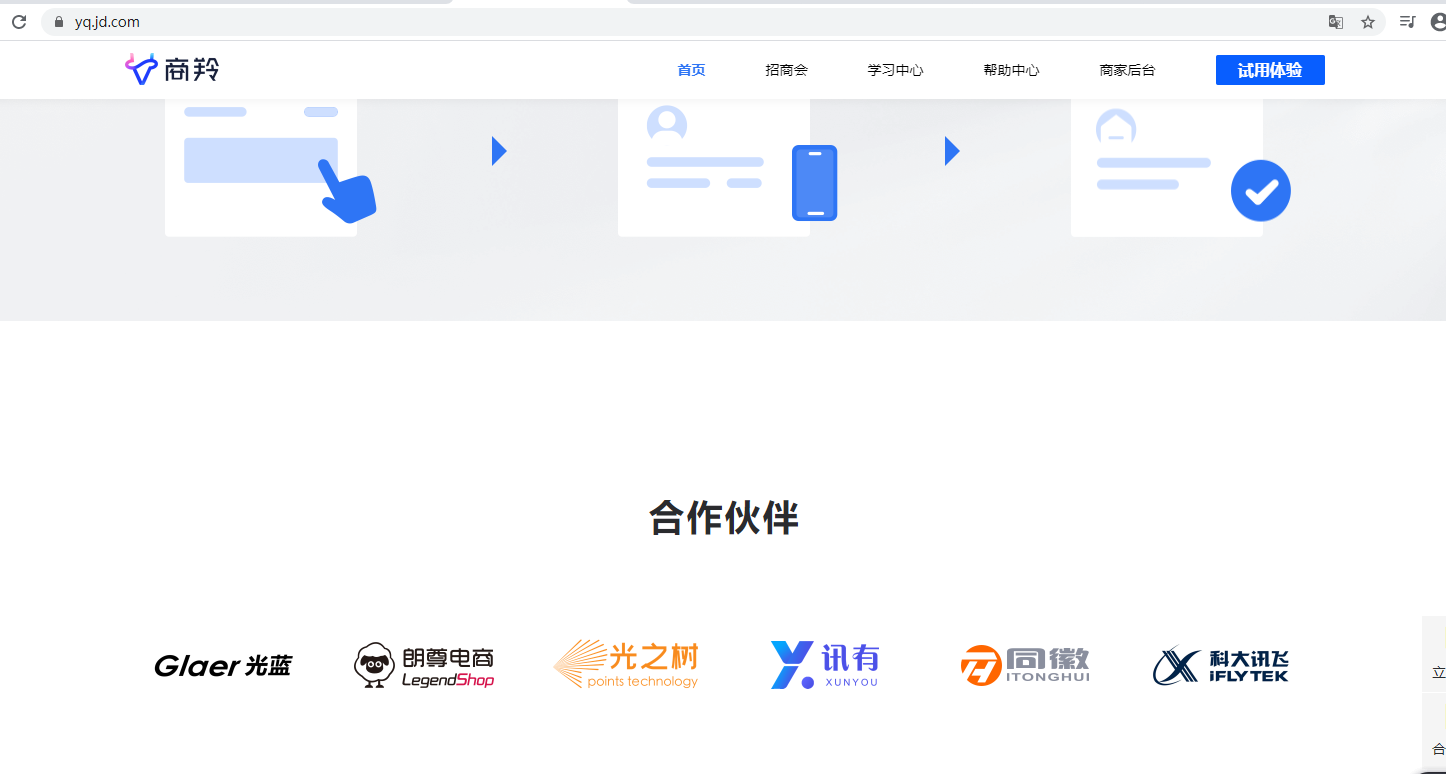Reload the page with the refresh icon
The height and width of the screenshot is (774, 1446).
point(19,22)
